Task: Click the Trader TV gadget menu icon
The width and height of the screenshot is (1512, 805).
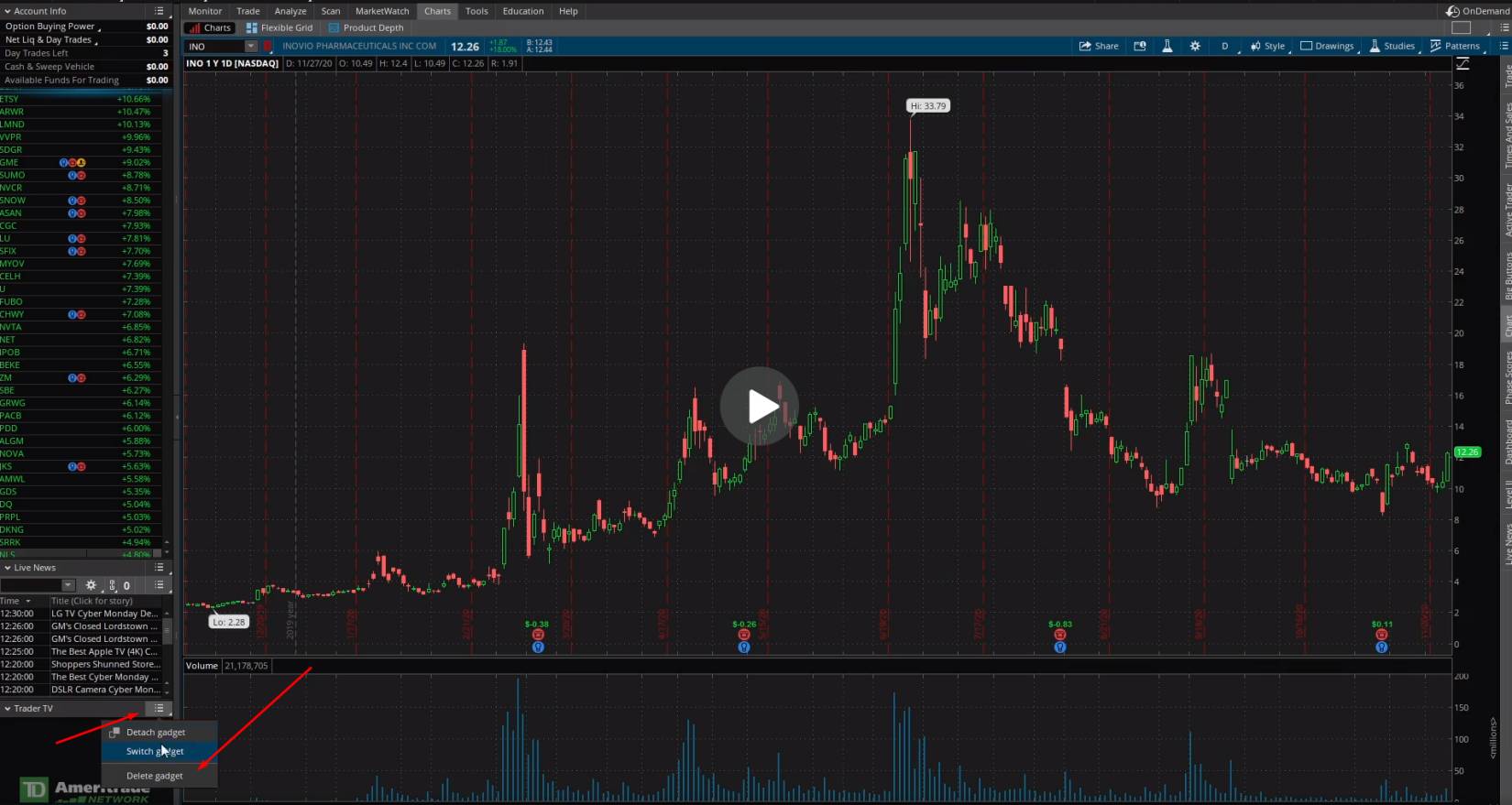Action: pos(159,709)
